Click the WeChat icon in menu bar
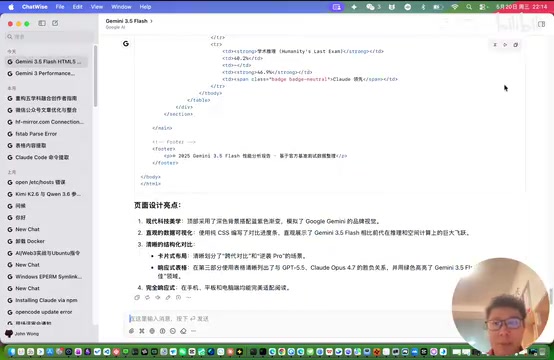The image size is (554, 360). pyautogui.click(x=370, y=7)
